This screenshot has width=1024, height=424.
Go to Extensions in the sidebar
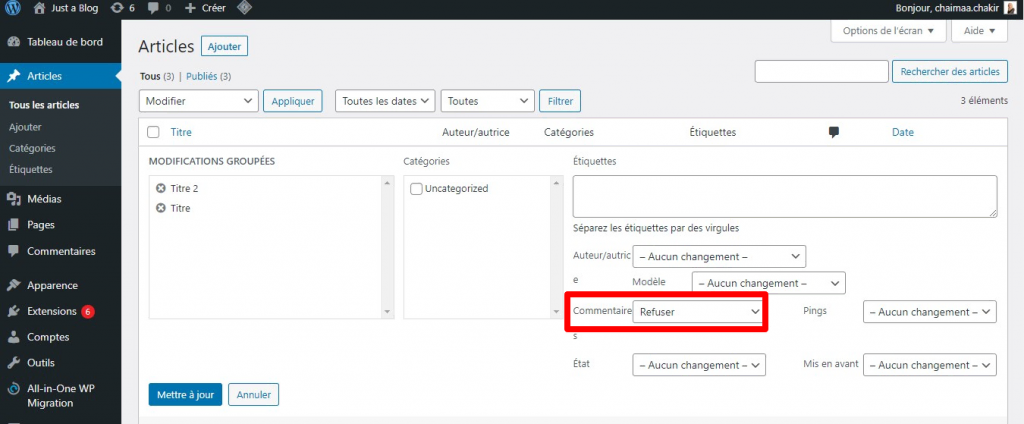pyautogui.click(x=52, y=311)
